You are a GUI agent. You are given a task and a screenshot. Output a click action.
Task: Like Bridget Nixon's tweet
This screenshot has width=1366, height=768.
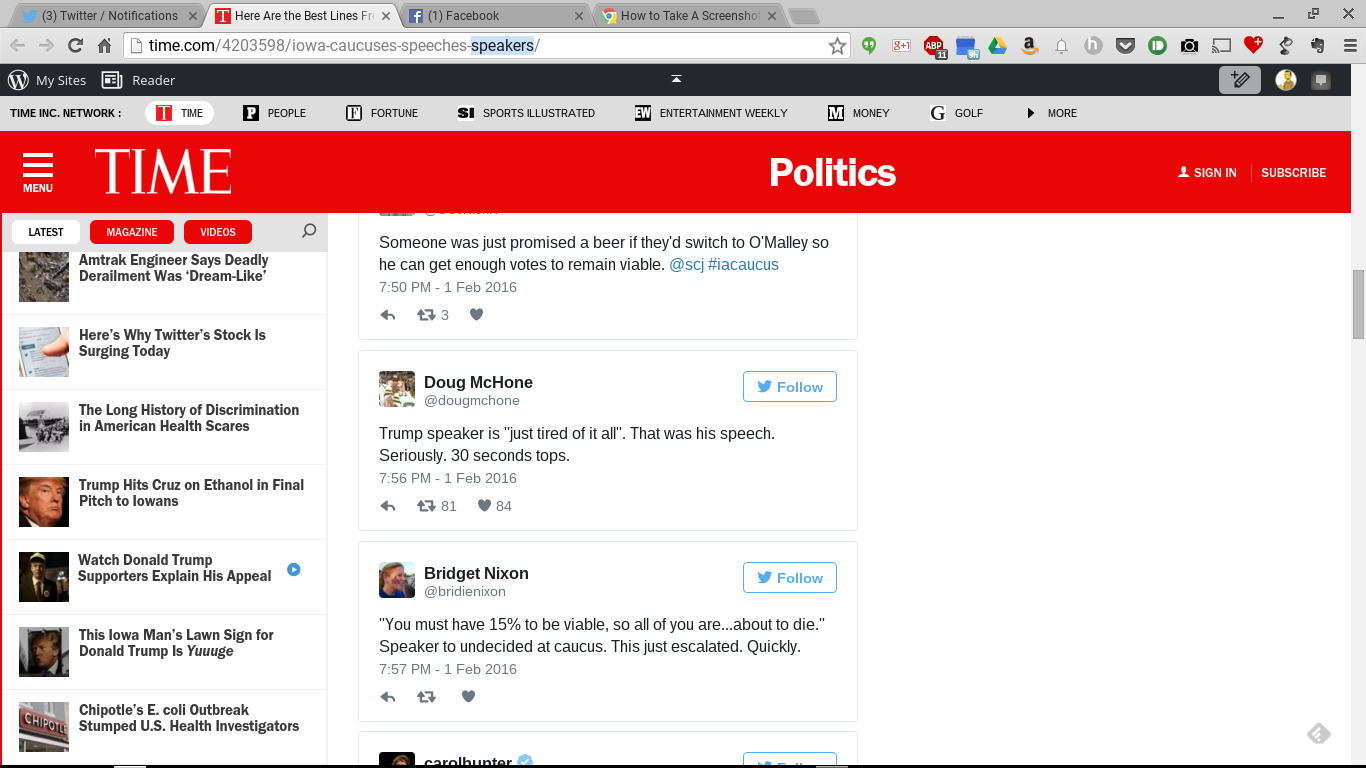(x=467, y=697)
